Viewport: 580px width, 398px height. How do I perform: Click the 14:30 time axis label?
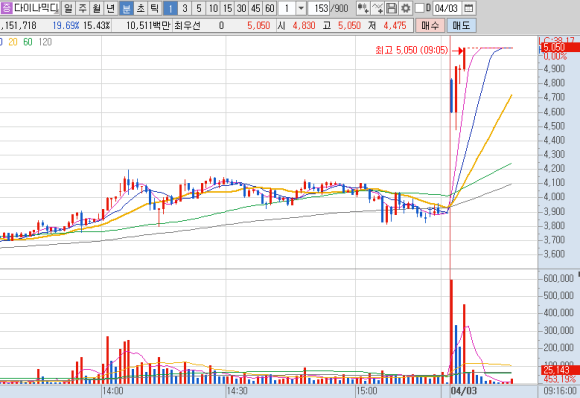click(x=237, y=391)
